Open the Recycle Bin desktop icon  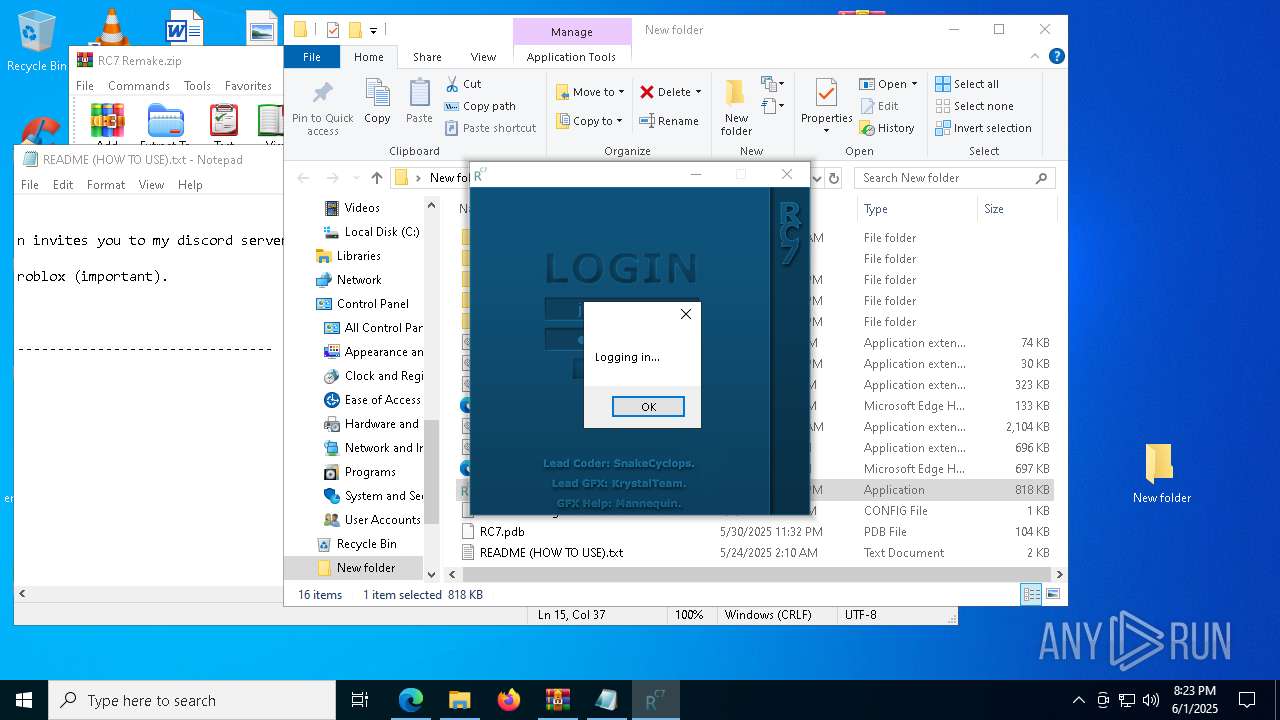pyautogui.click(x=37, y=40)
